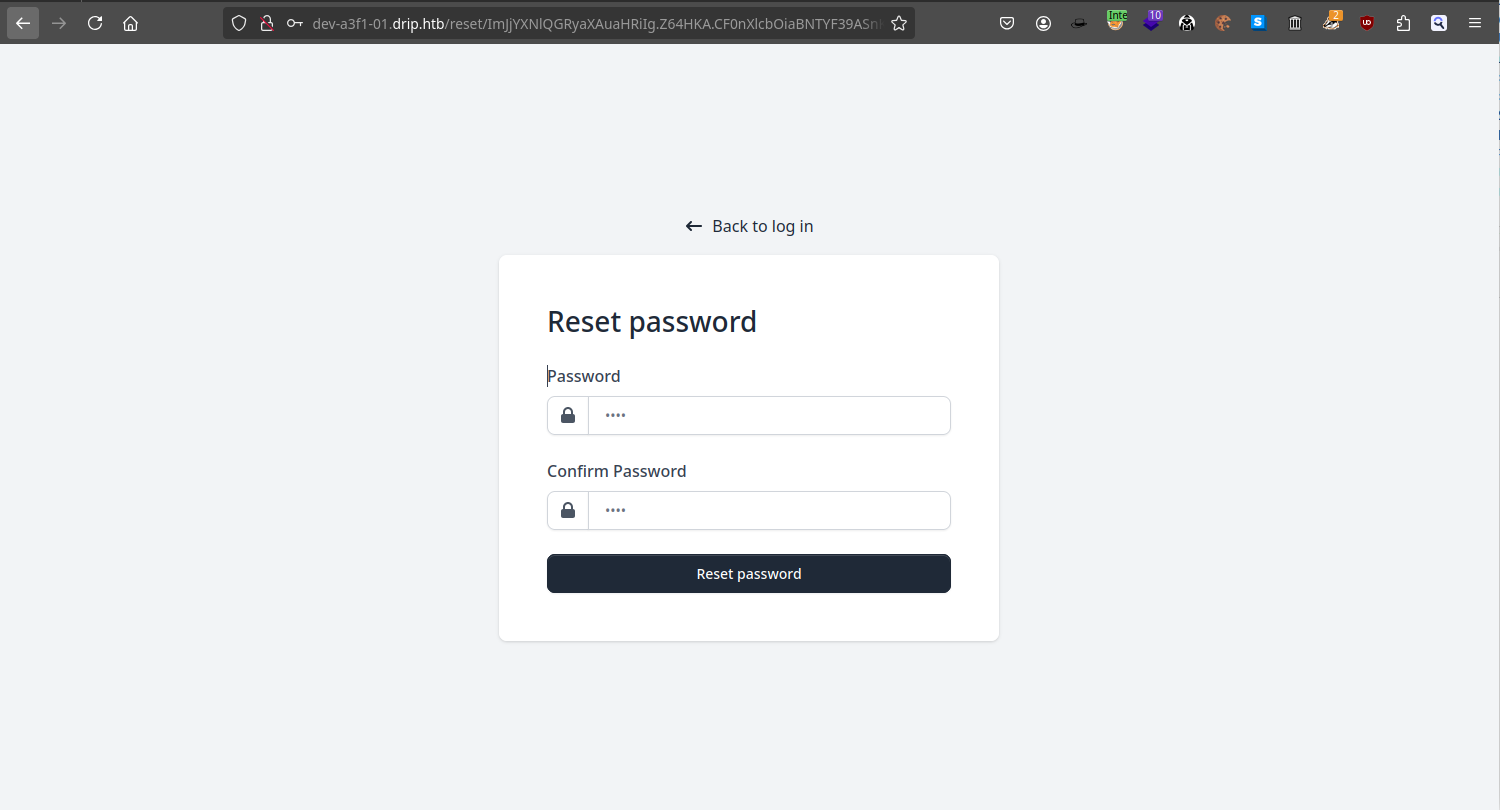Go back to the previous page
The width and height of the screenshot is (1500, 810).
pos(23,23)
